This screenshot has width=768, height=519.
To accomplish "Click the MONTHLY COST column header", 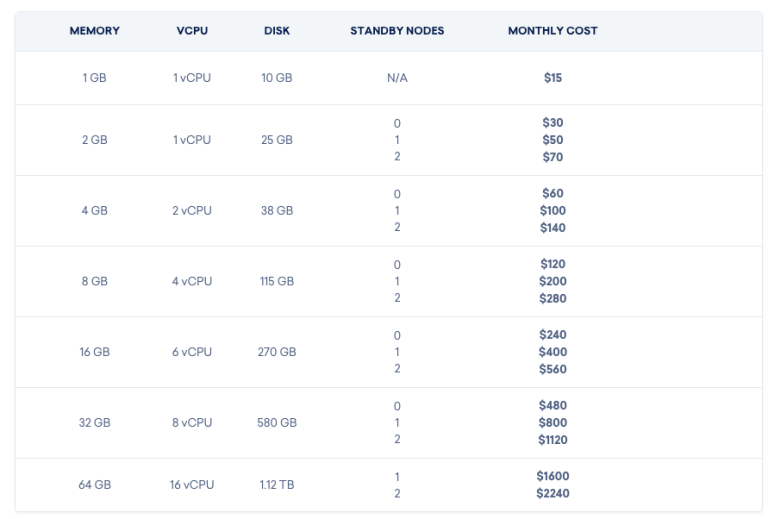I will tap(552, 31).
